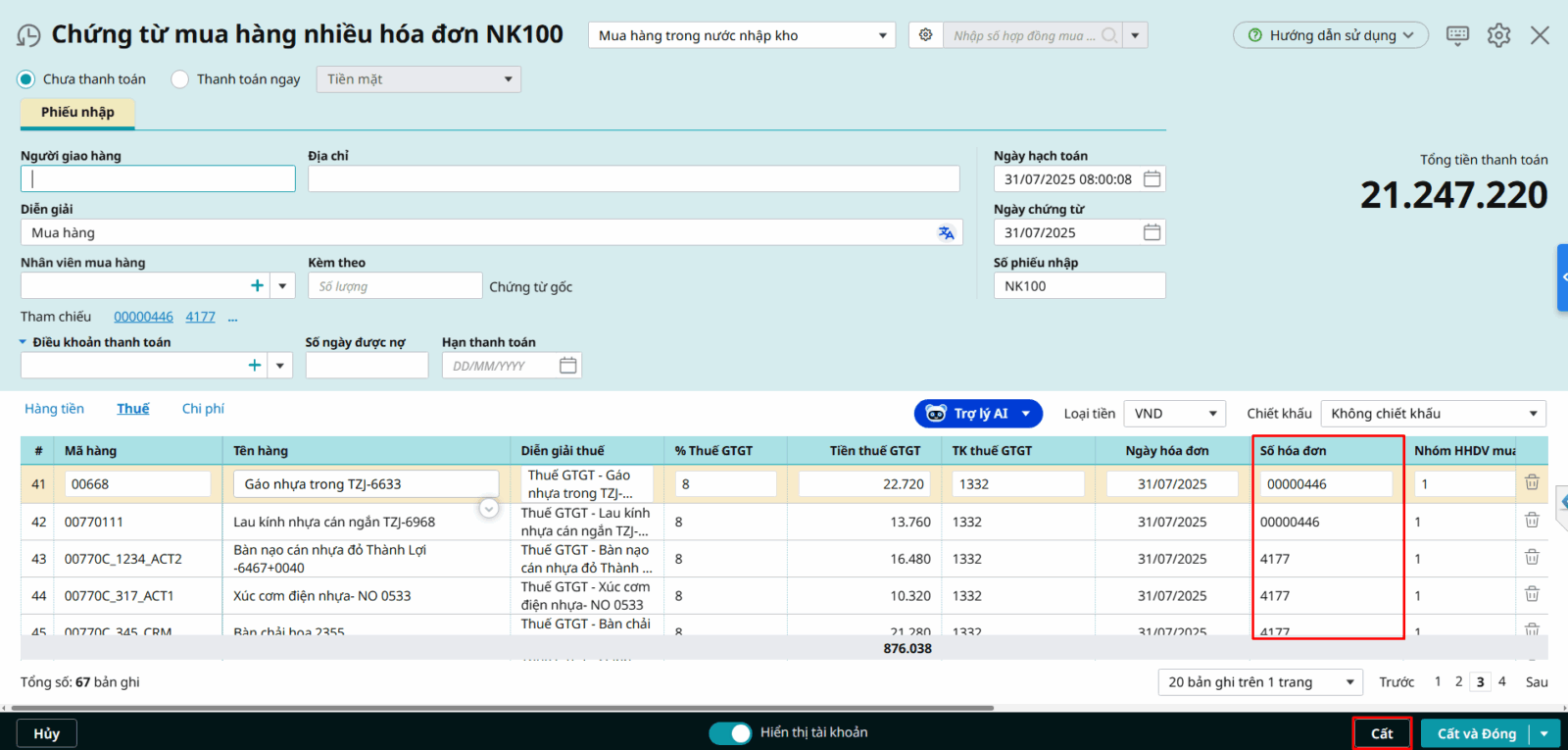Open the records per page dropdown
The width and height of the screenshot is (1568, 750).
click(x=1260, y=682)
